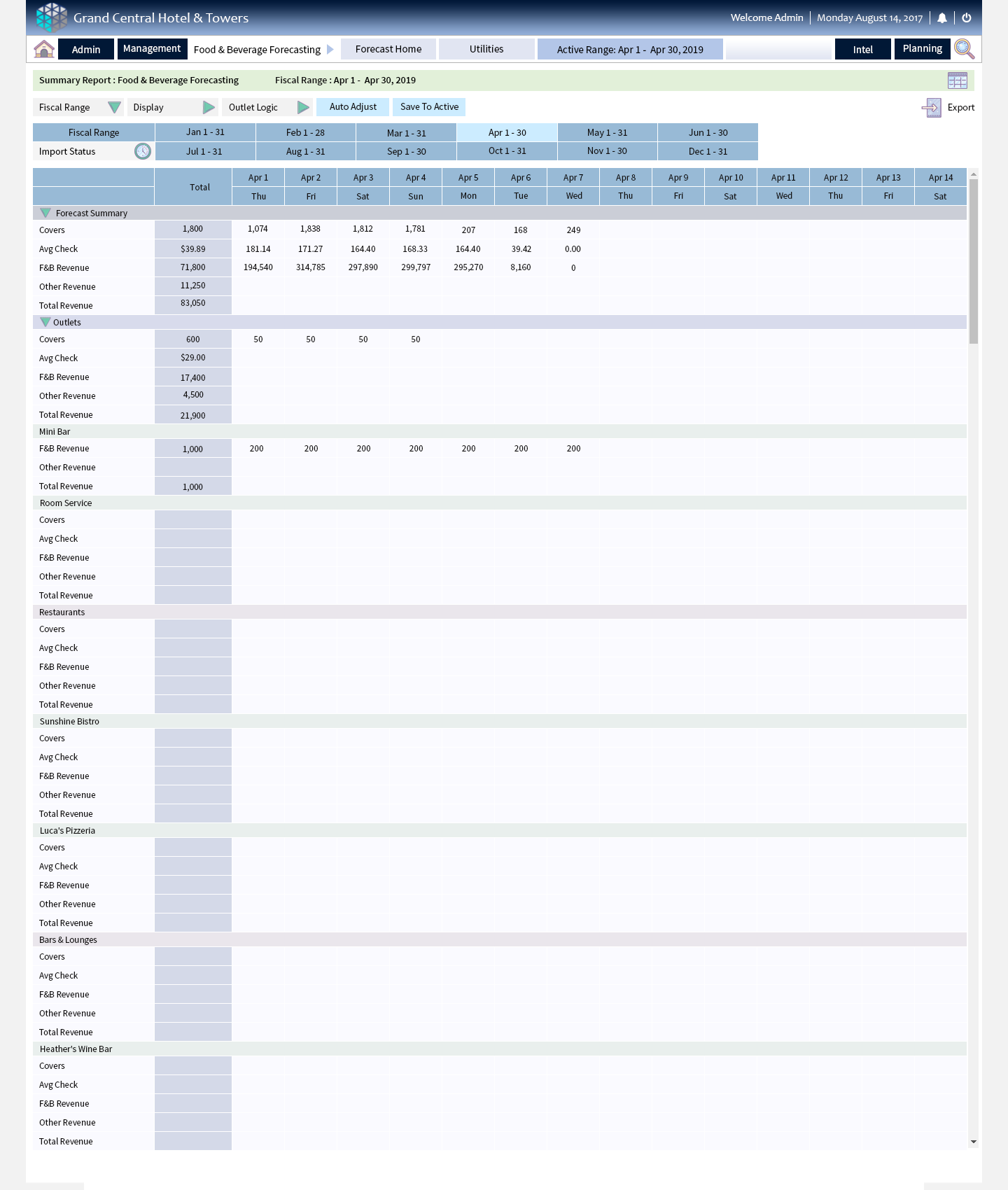Image resolution: width=1008 pixels, height=1190 pixels.
Task: Collapse the Fiscal Range dropdown arrow
Action: click(x=114, y=107)
